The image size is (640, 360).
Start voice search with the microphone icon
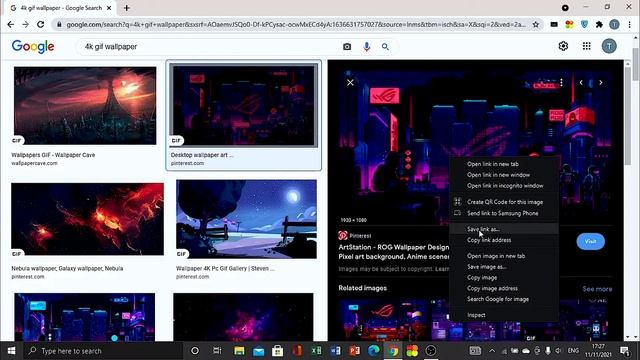click(367, 47)
